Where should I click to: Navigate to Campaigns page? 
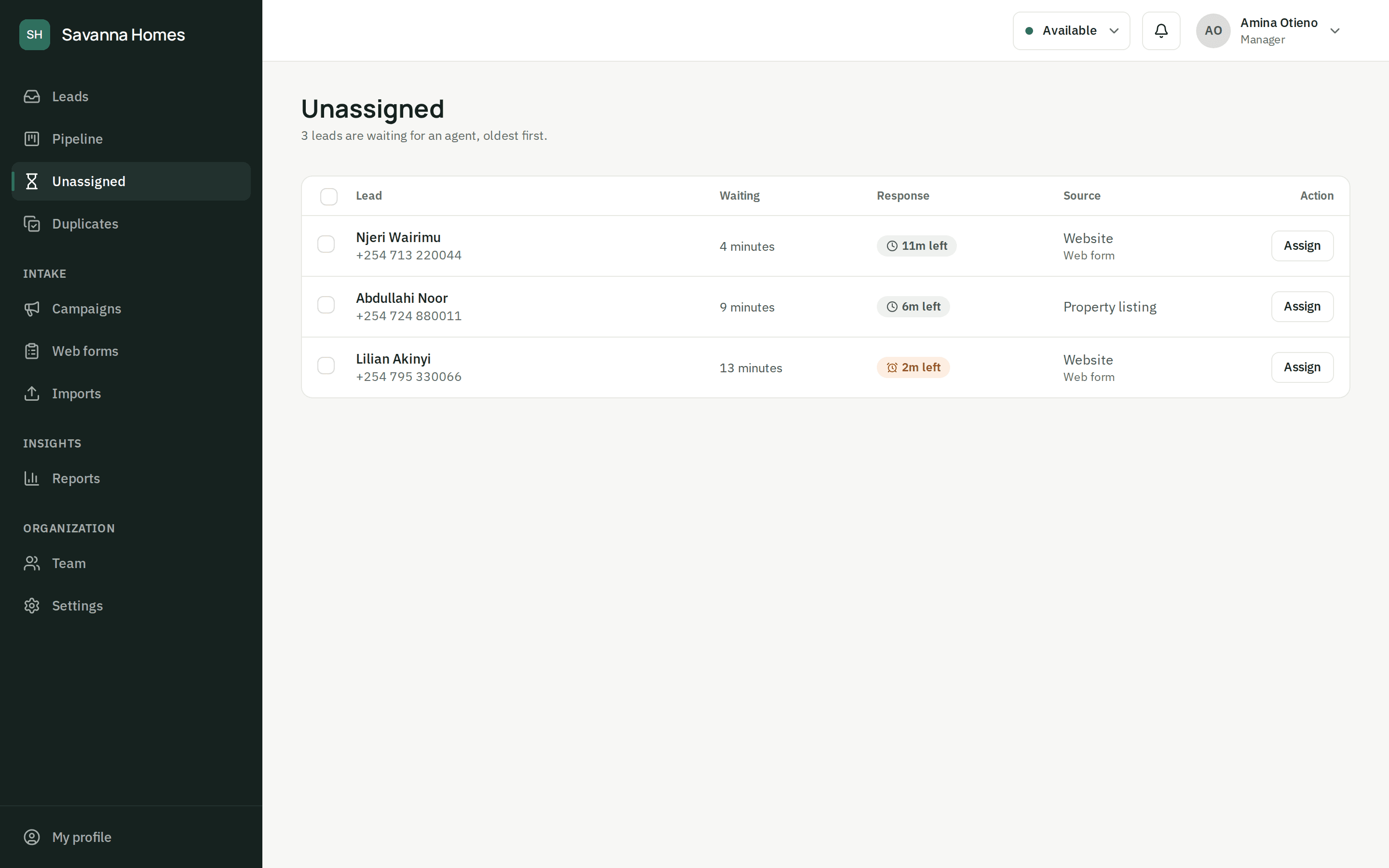131,309
